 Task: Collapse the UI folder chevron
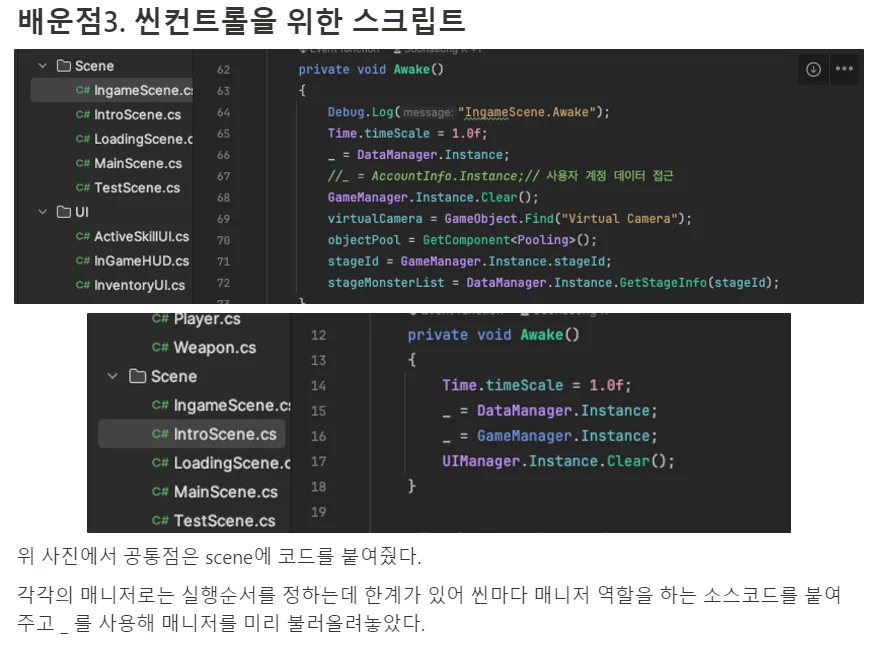point(42,212)
